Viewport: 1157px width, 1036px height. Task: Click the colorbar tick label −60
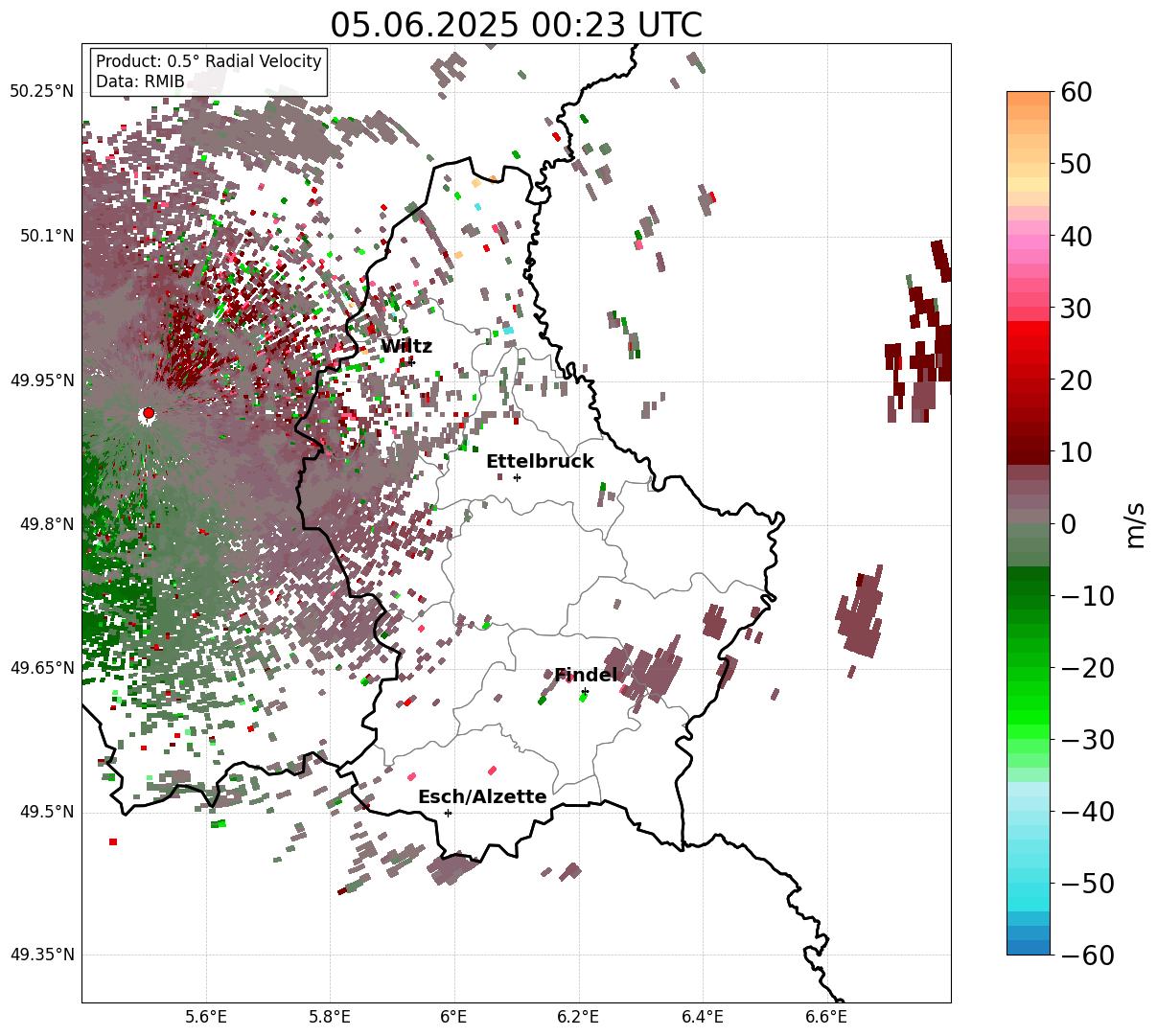(1088, 955)
